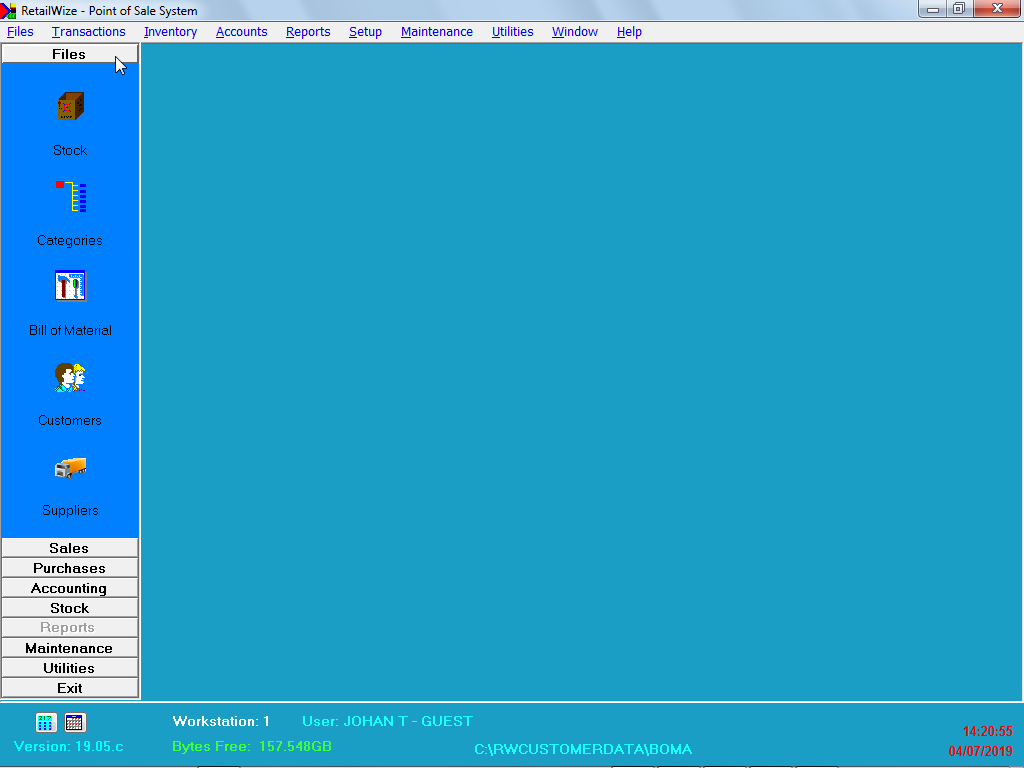Open the Suppliers truck icon
The image size is (1024, 768).
click(70, 467)
